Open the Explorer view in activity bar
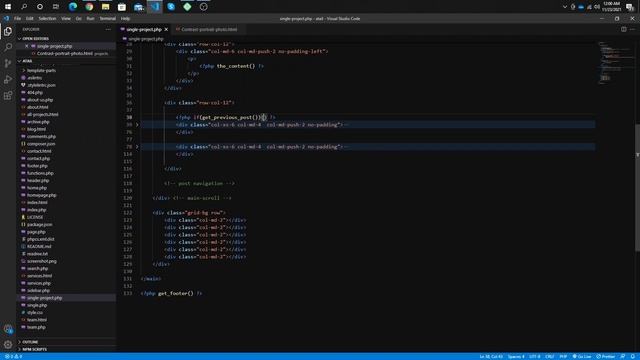Image resolution: width=640 pixels, height=360 pixels. [x=8, y=31]
